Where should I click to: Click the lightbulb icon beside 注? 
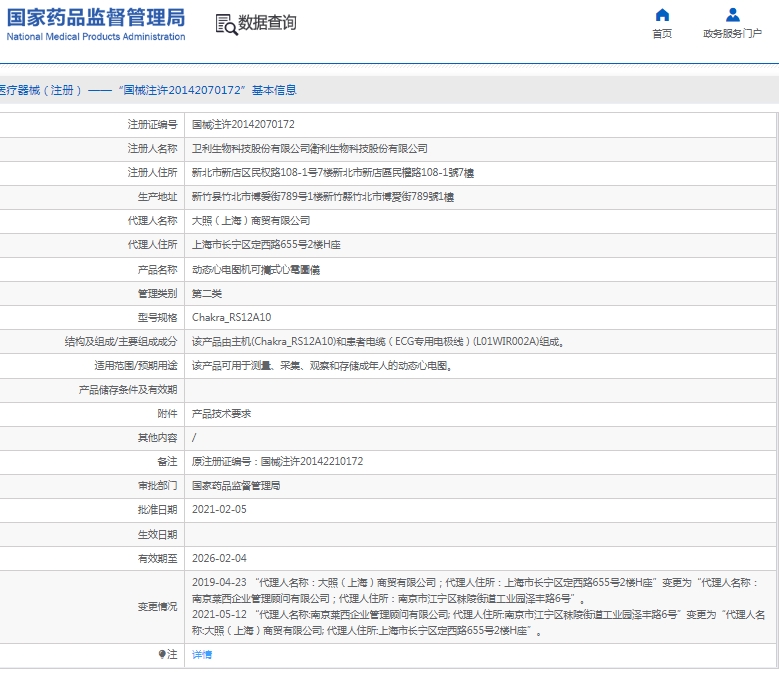click(162, 654)
